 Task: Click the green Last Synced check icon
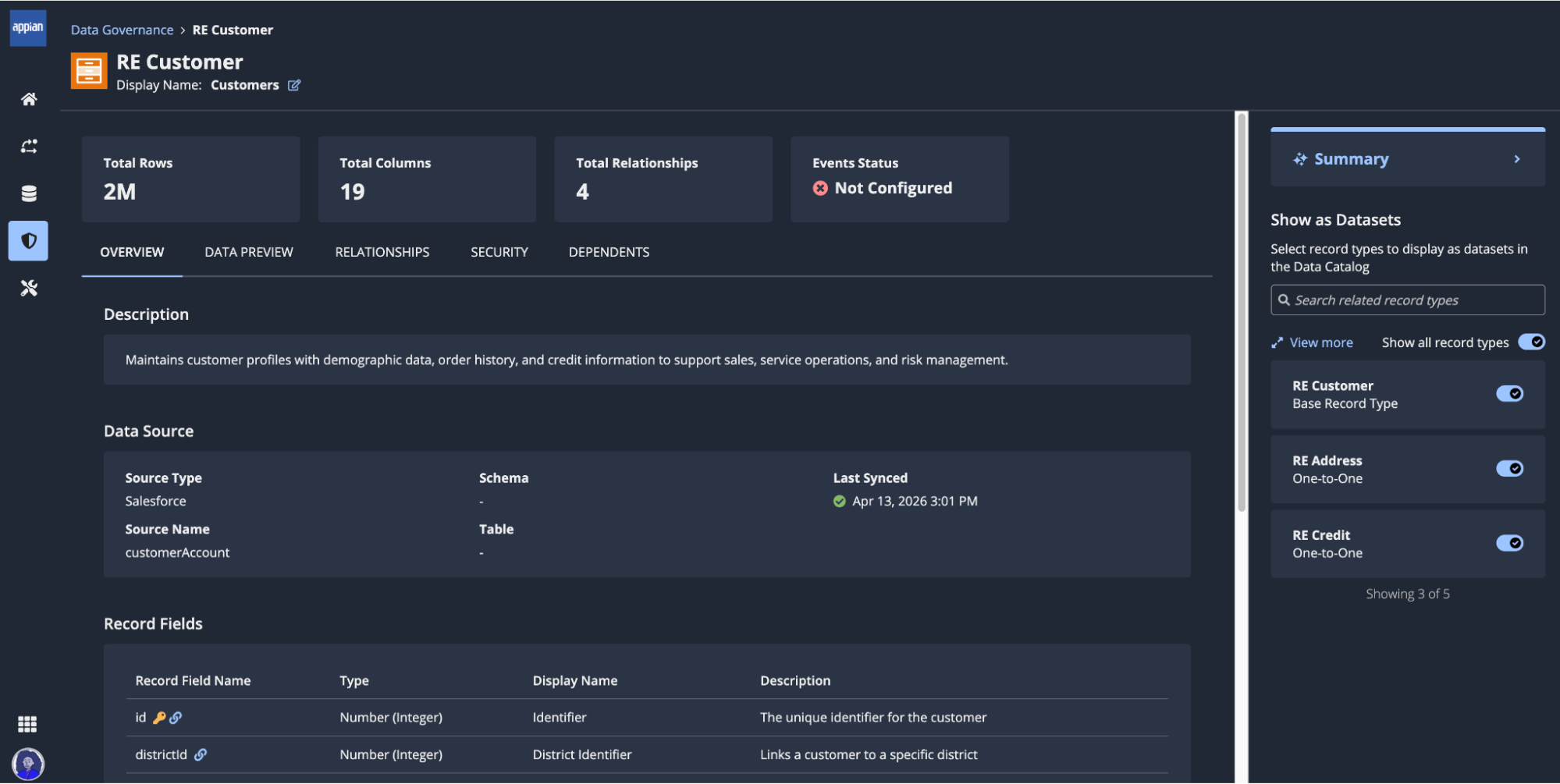840,502
